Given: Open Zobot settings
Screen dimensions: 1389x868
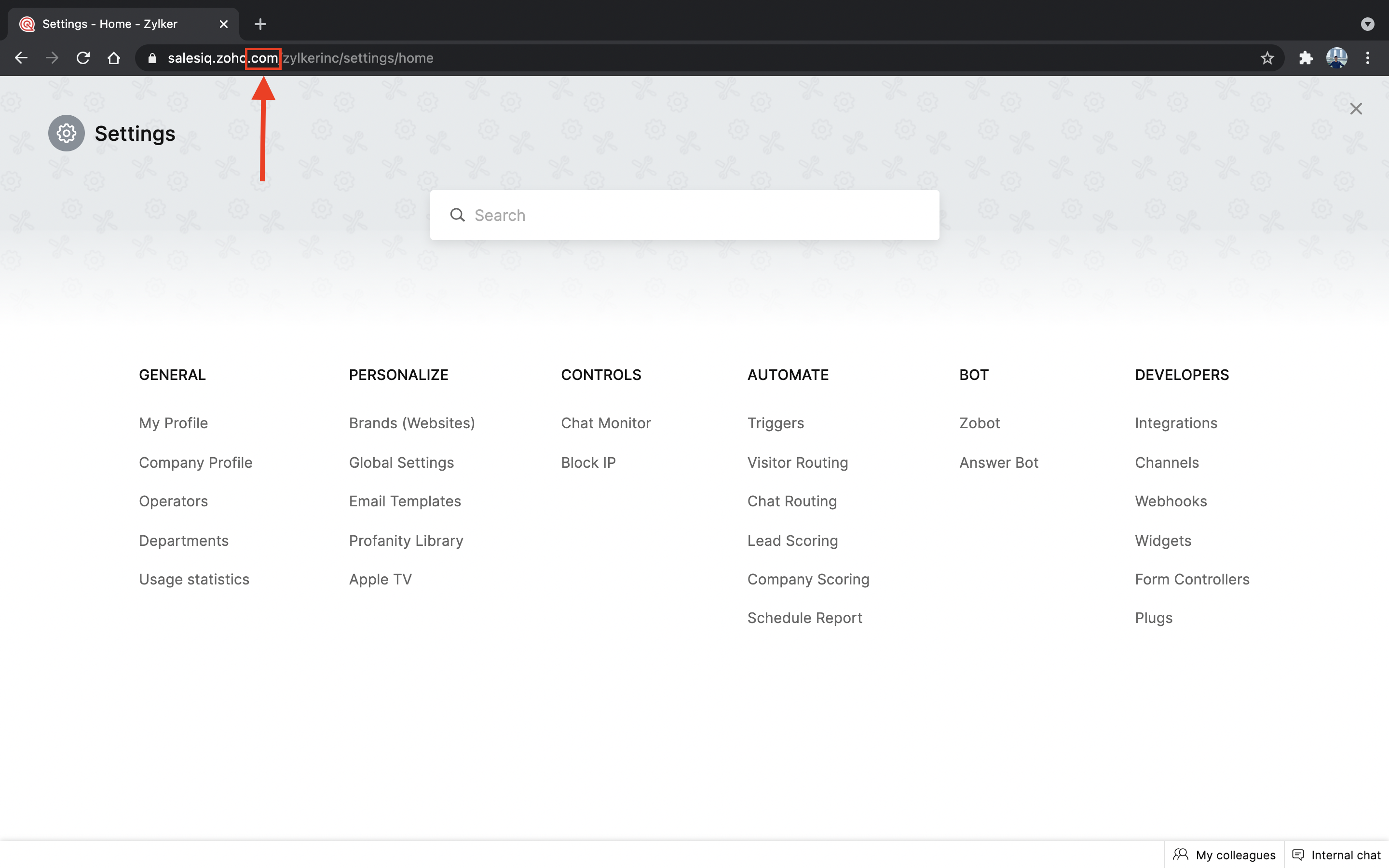Looking at the screenshot, I should (979, 423).
